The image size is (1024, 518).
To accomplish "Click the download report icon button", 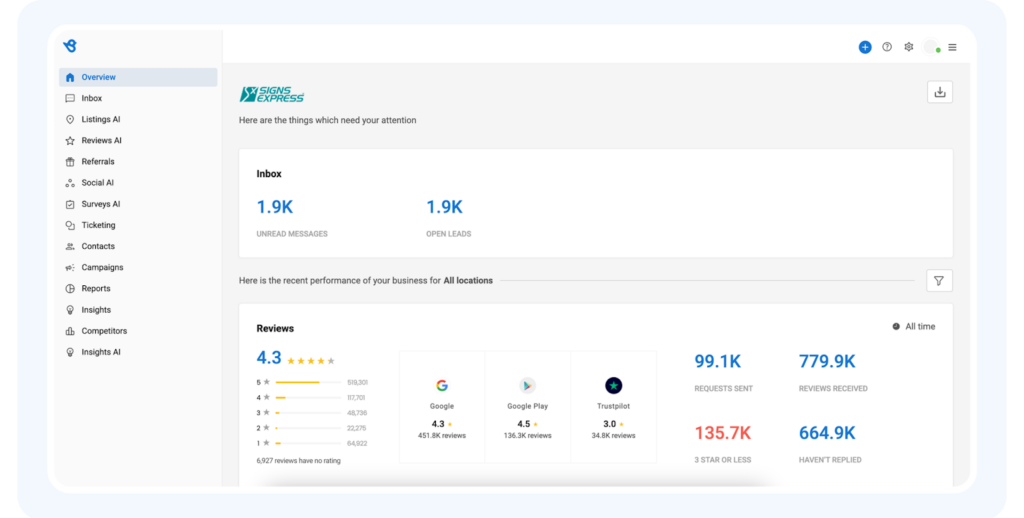I will (x=939, y=92).
